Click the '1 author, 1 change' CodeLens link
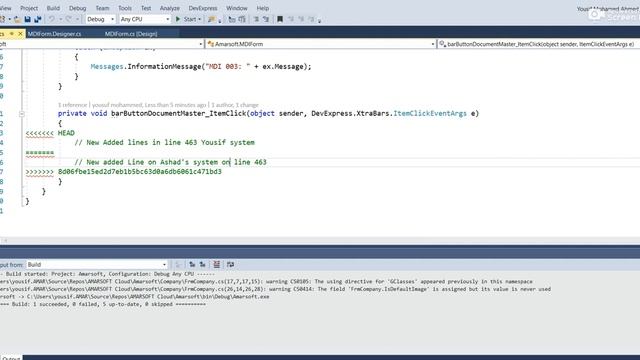Image resolution: width=640 pixels, height=360 pixels. click(x=235, y=105)
